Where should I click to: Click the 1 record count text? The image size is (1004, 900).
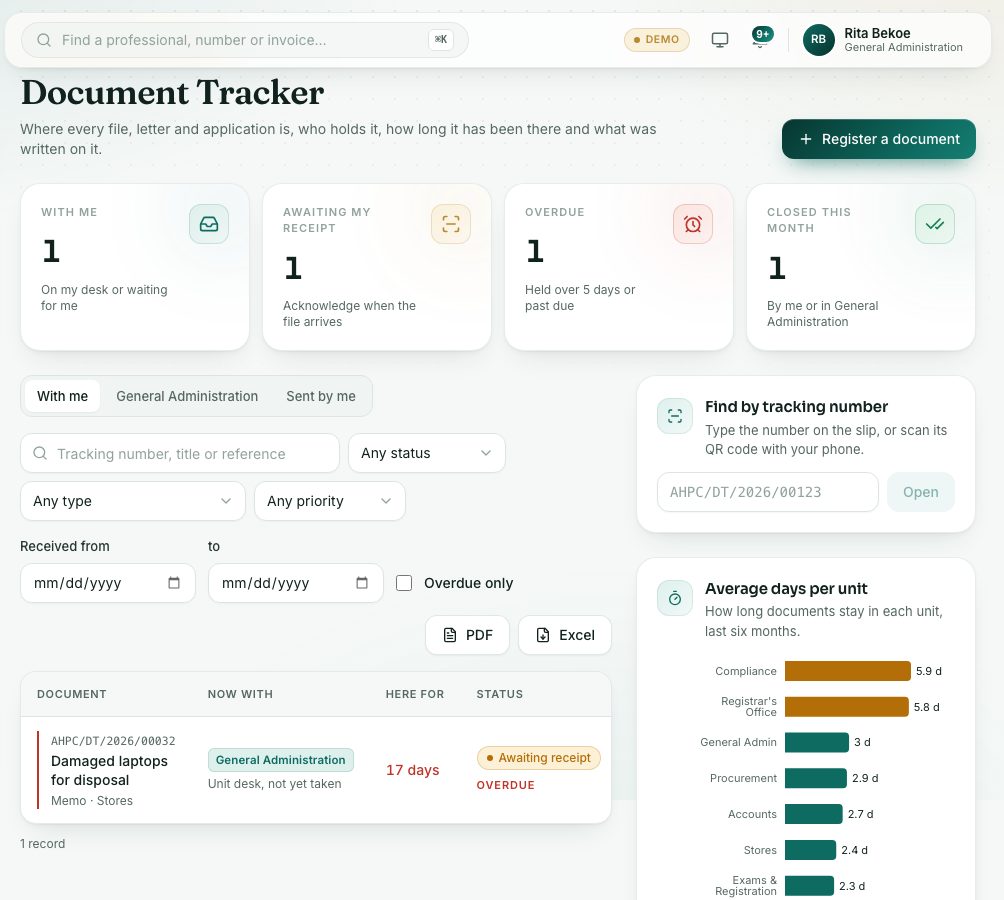42,844
